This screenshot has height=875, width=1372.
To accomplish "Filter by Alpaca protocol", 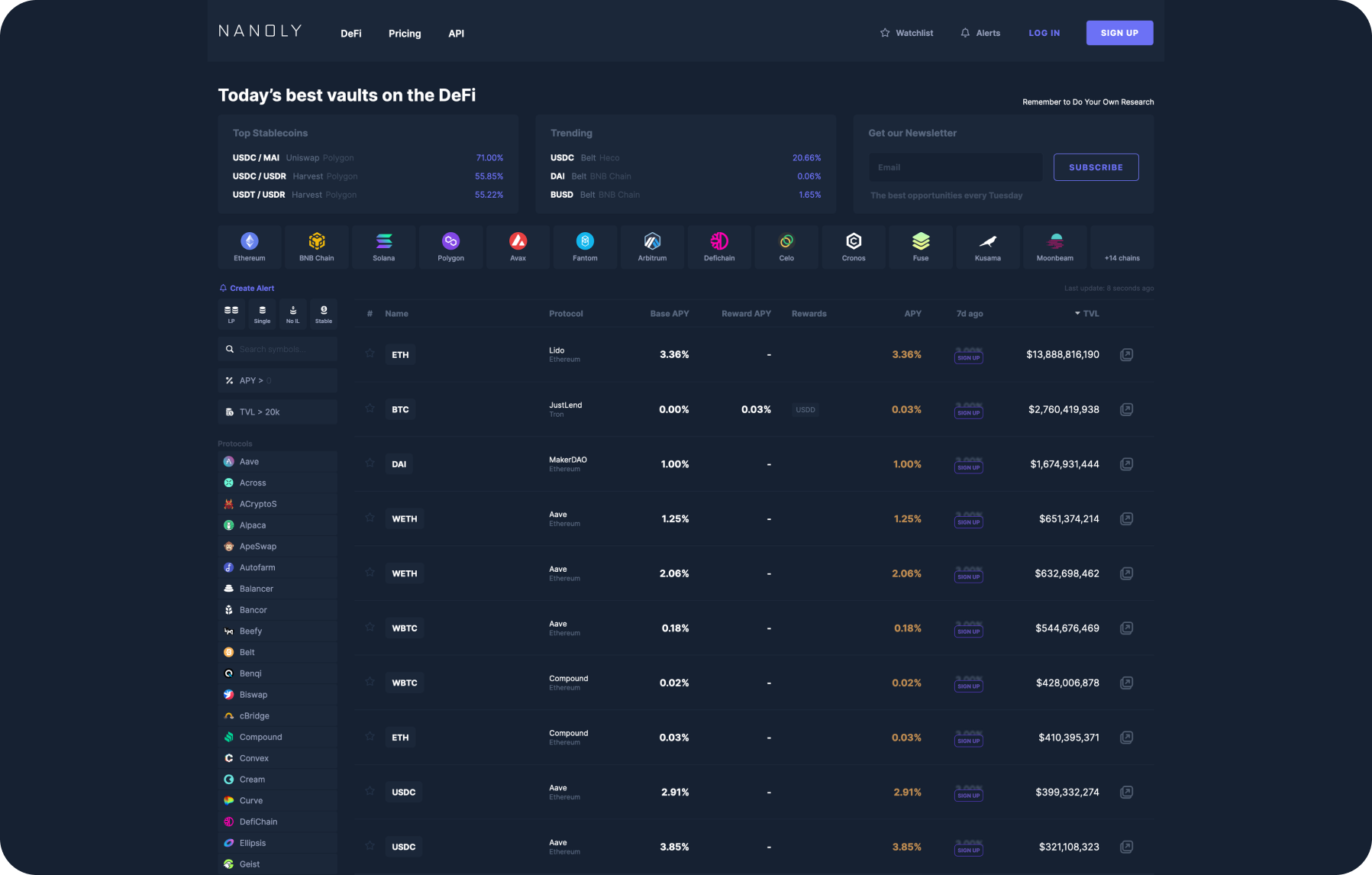I will [x=277, y=525].
